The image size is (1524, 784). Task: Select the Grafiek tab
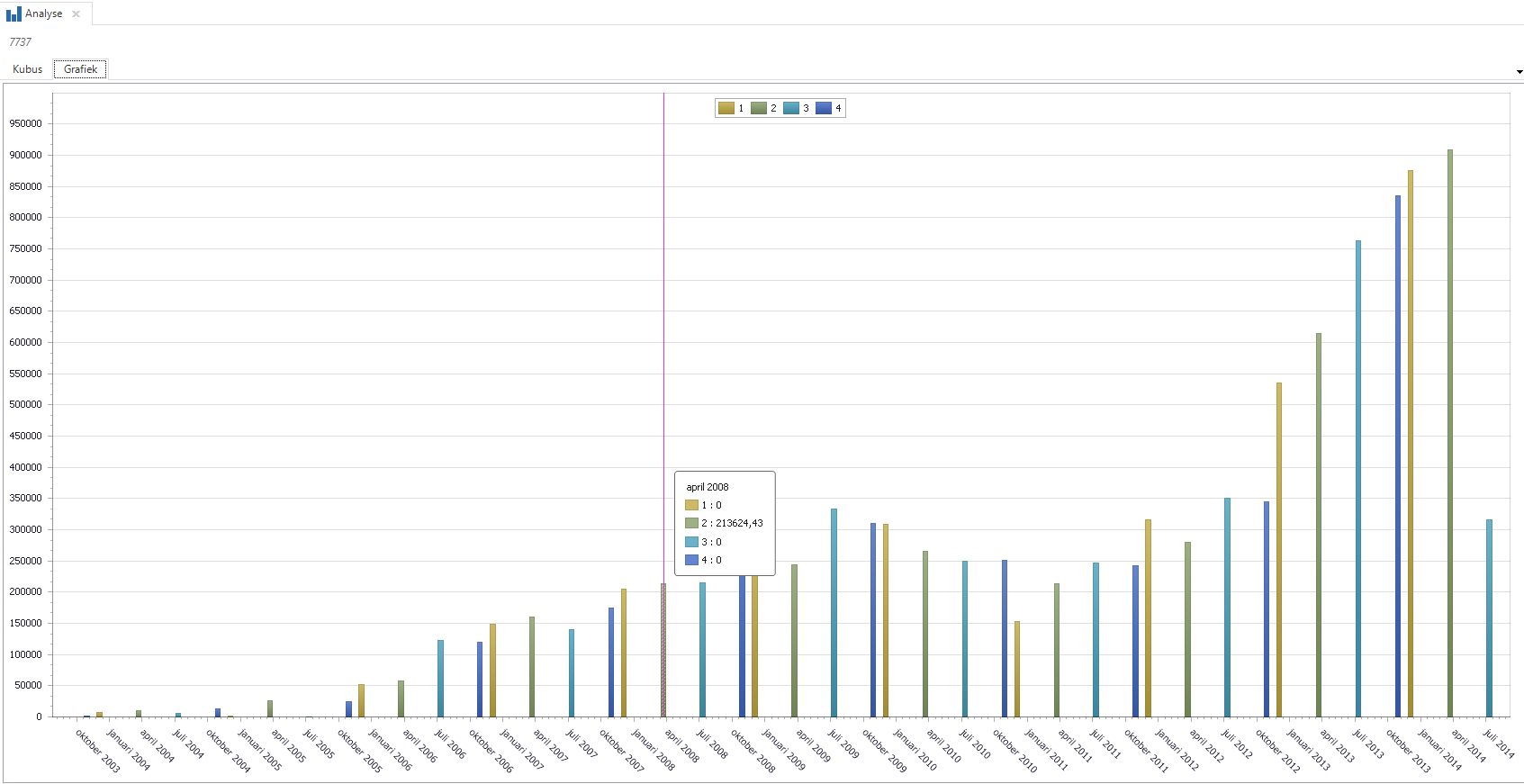click(80, 69)
